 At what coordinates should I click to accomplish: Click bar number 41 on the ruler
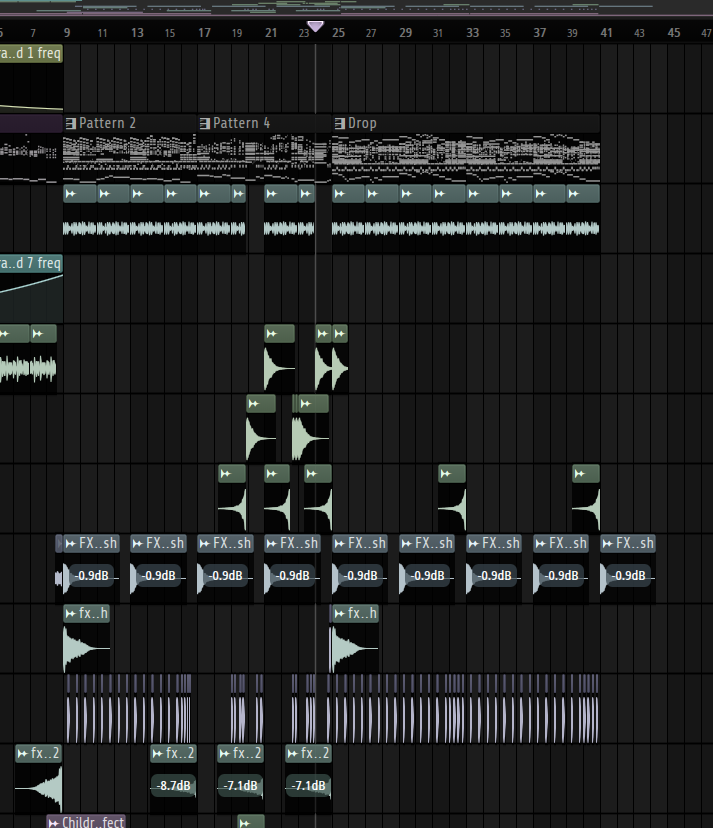pyautogui.click(x=606, y=33)
